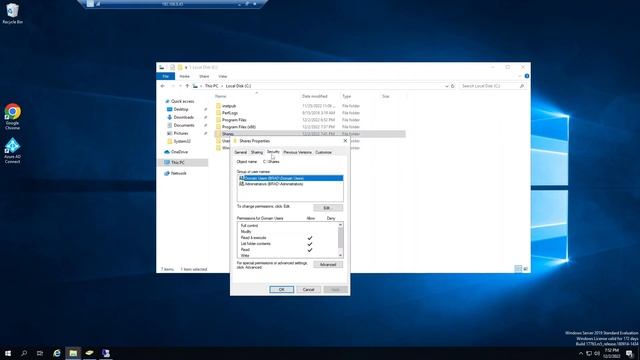This screenshot has height=360, width=640.
Task: Launch Internet Explorer from the taskbar
Action: pyautogui.click(x=57, y=353)
